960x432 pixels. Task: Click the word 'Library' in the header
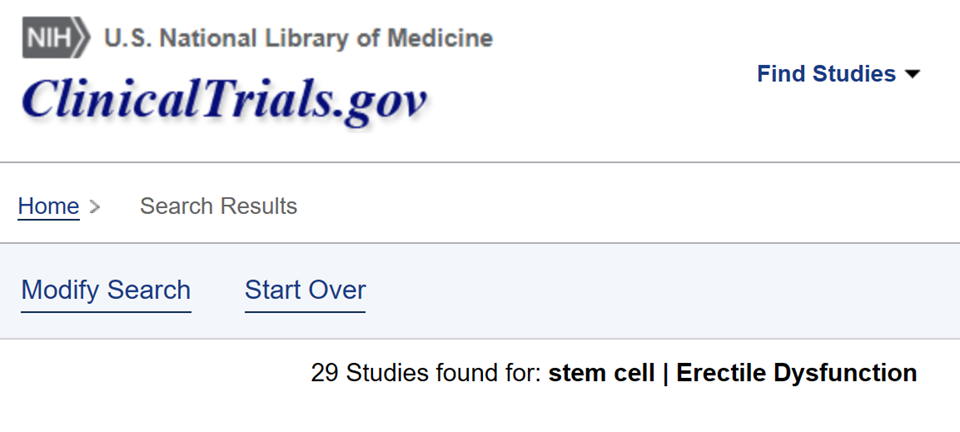coord(307,39)
